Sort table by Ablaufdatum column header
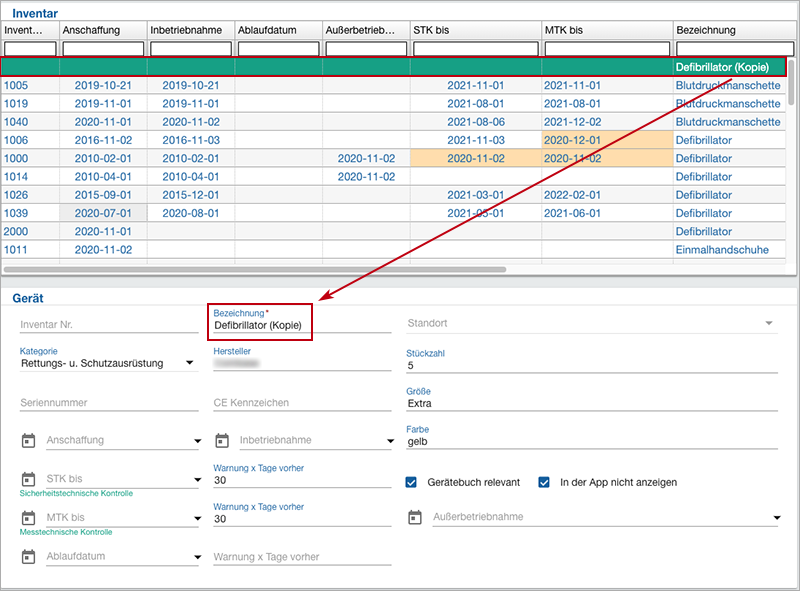The width and height of the screenshot is (800, 591). [279, 30]
